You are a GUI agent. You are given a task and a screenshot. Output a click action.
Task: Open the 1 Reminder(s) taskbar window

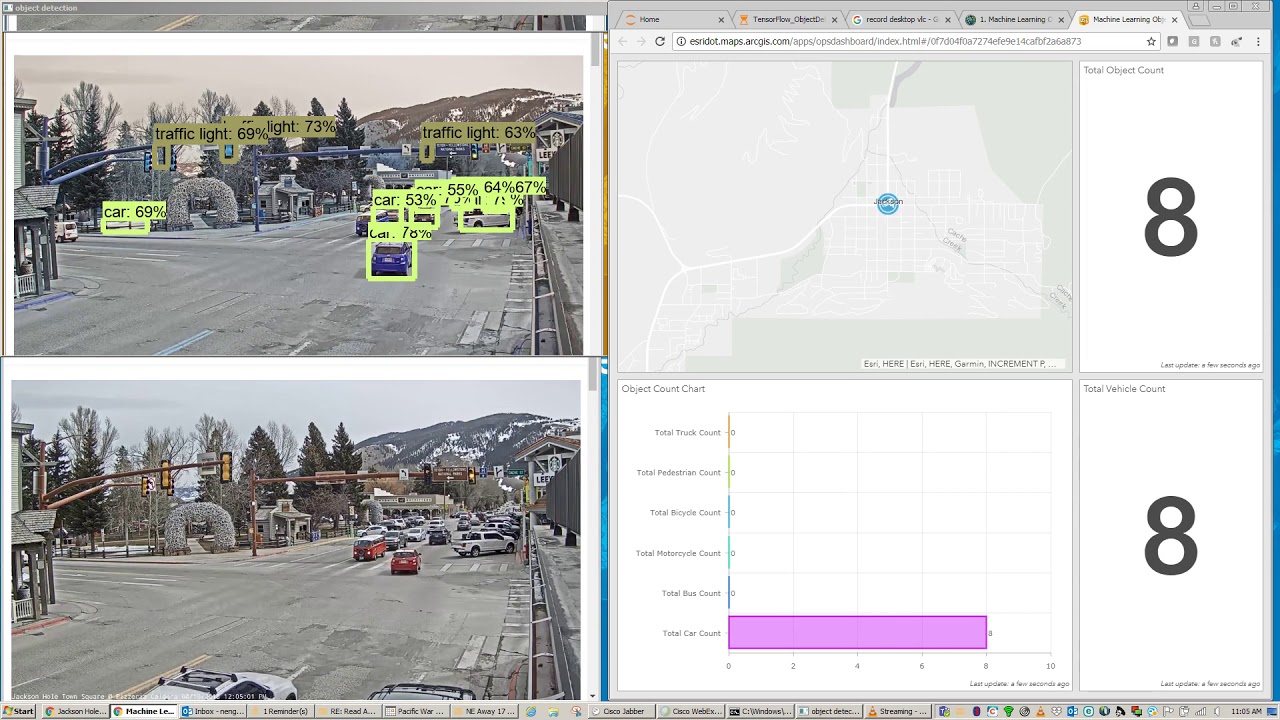pyautogui.click(x=281, y=711)
